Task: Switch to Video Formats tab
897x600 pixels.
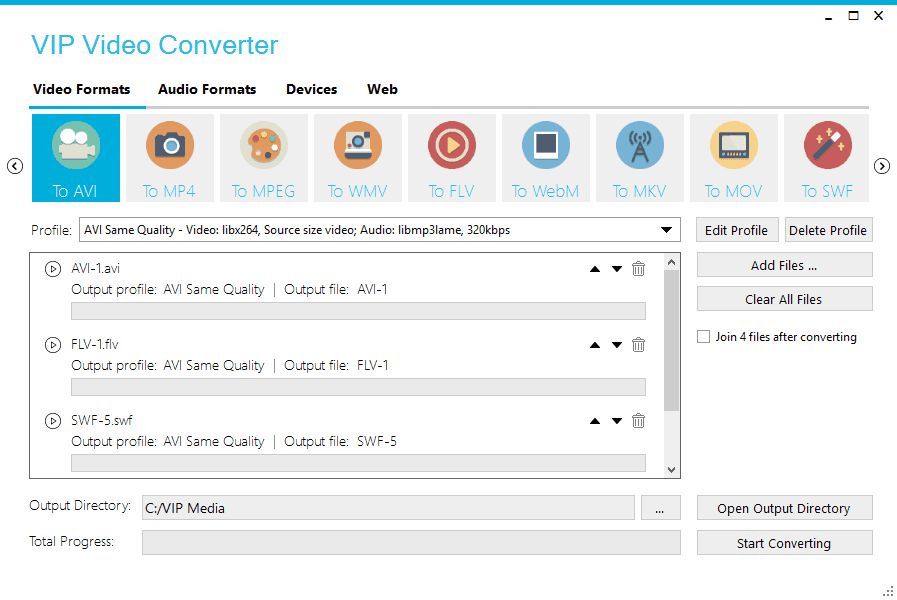Action: 81,89
